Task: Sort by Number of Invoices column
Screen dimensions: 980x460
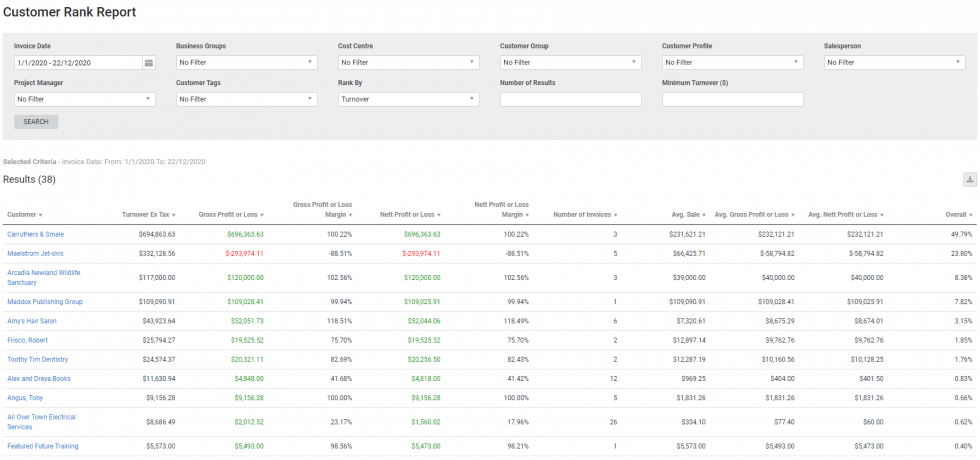Action: click(584, 215)
